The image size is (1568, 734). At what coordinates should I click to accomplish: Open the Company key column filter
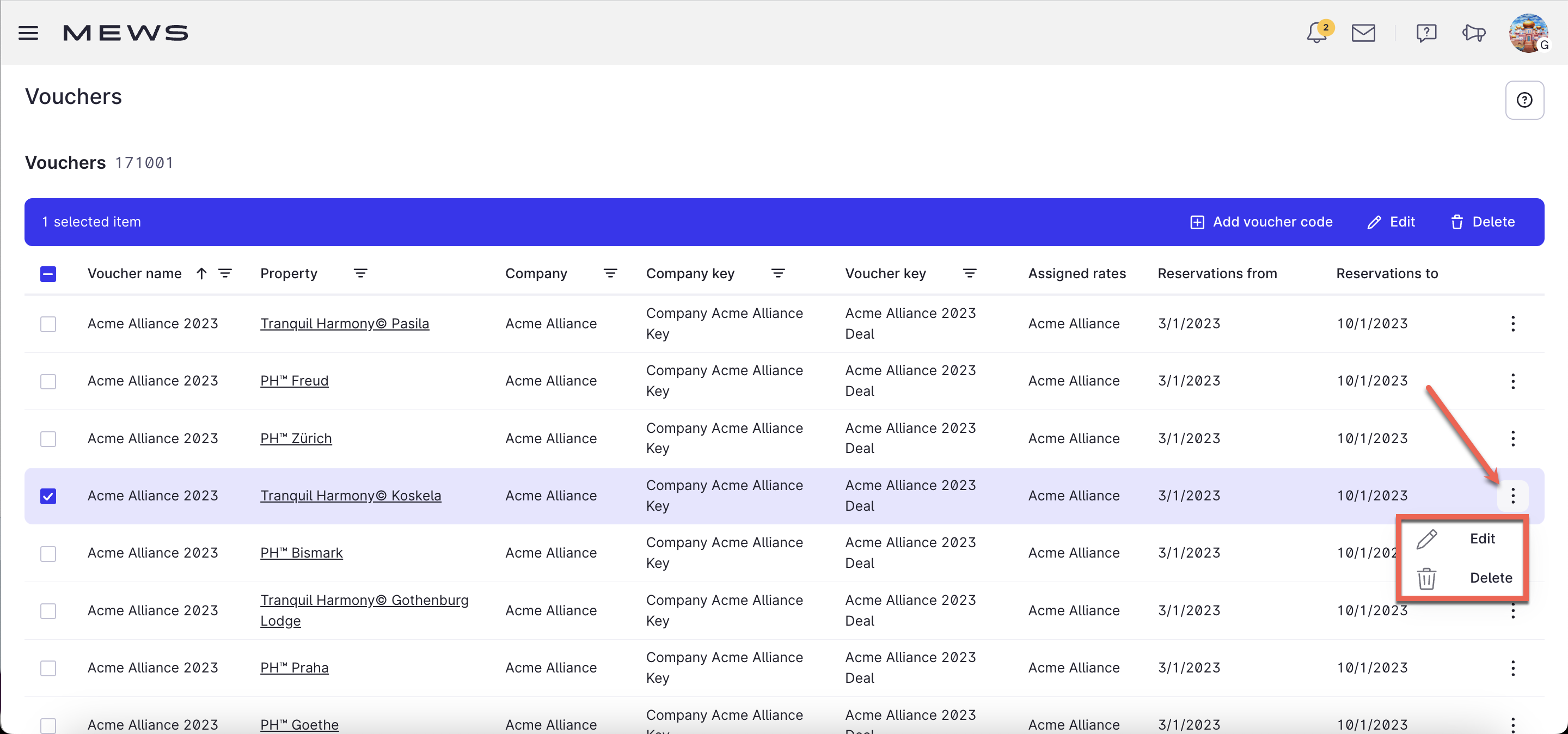[777, 273]
